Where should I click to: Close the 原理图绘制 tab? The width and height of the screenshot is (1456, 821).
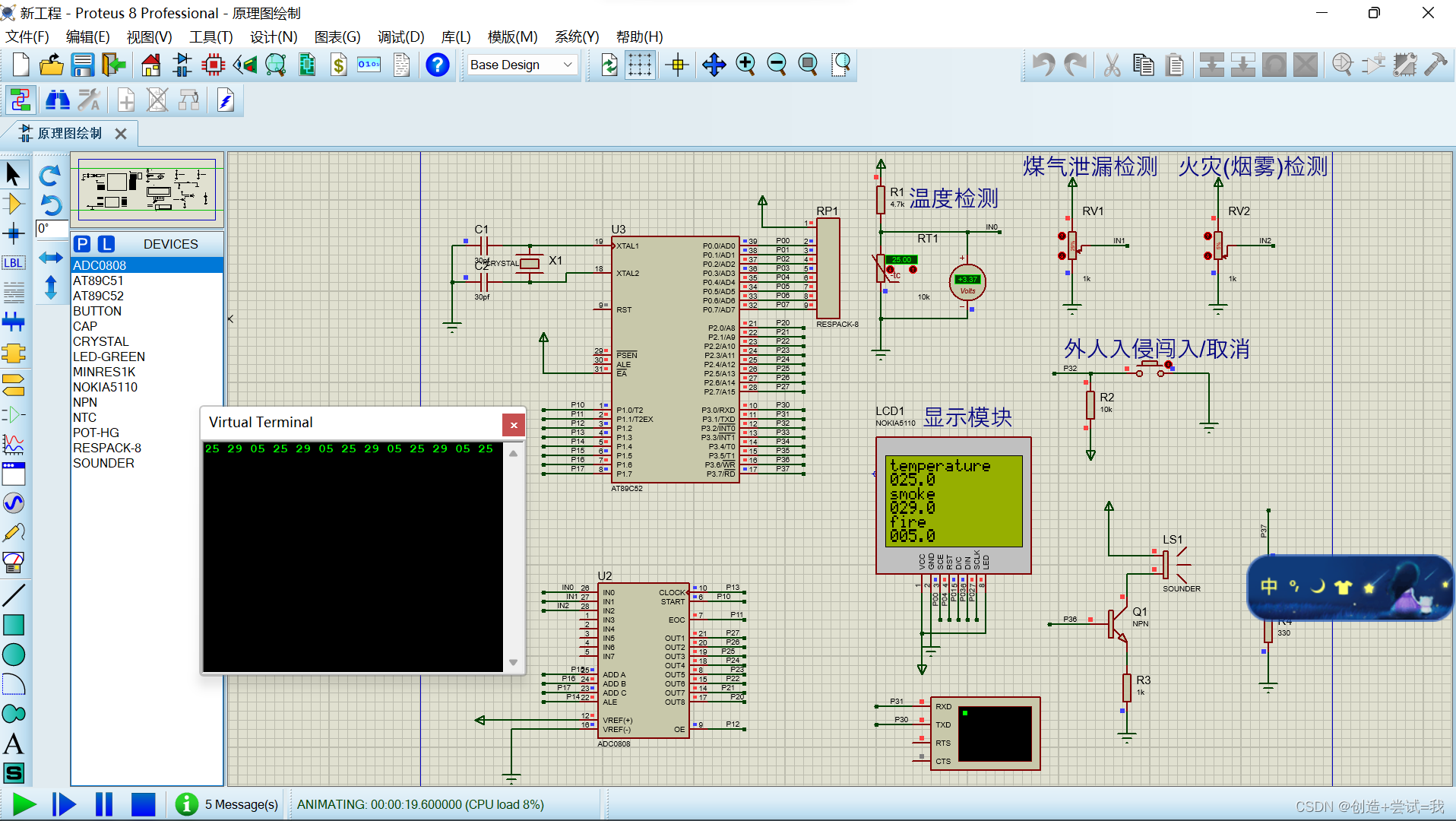tap(121, 134)
